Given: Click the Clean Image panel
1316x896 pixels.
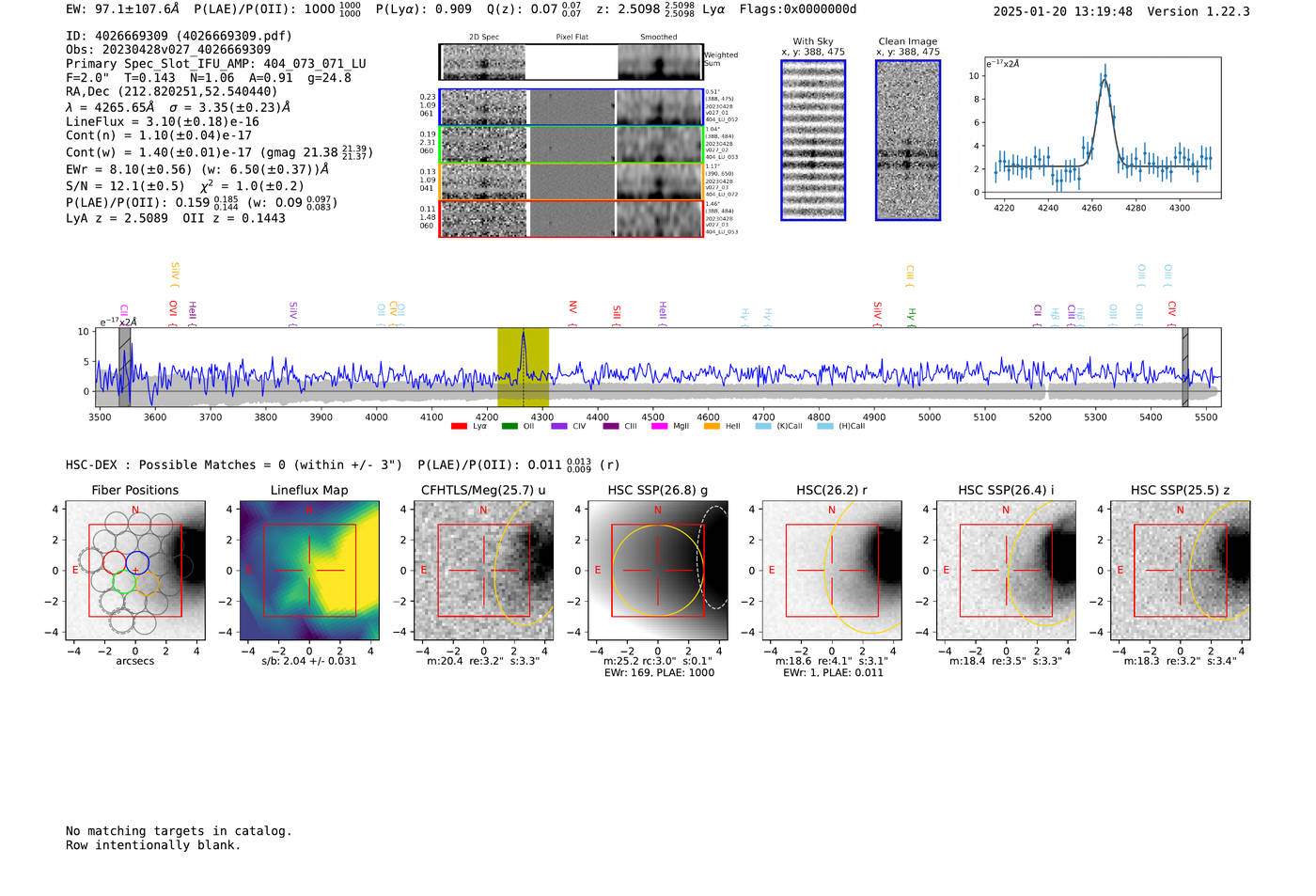Looking at the screenshot, I should (x=908, y=140).
